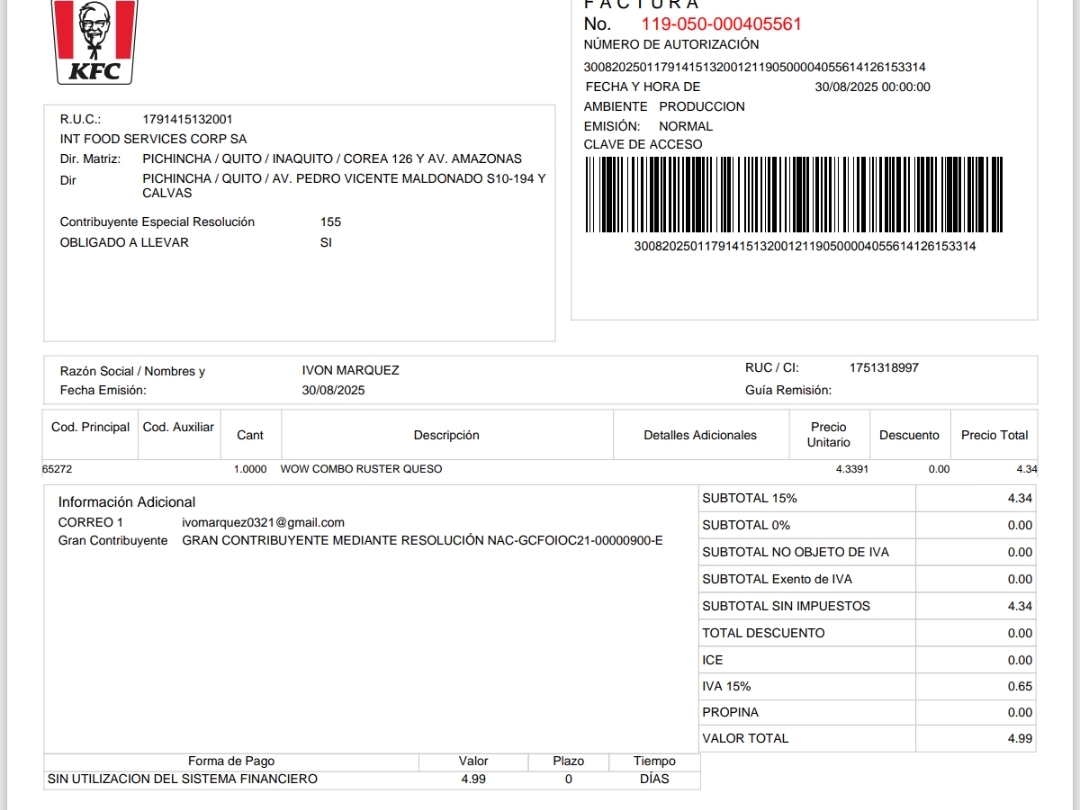Viewport: 1080px width, 810px height.
Task: Click the TOTAL DESCUENTO label
Action: (x=763, y=633)
